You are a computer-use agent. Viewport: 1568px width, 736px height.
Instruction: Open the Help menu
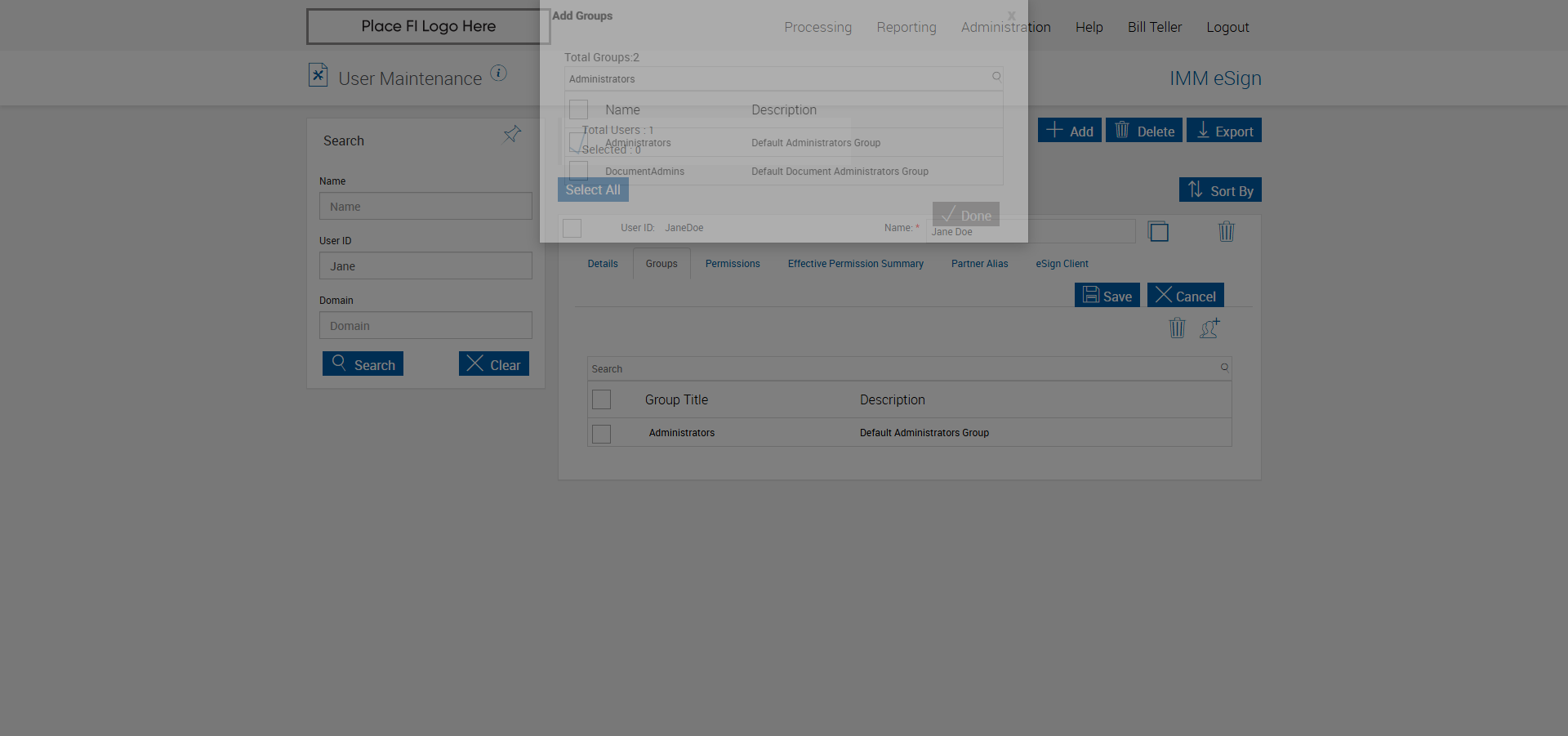pyautogui.click(x=1089, y=27)
